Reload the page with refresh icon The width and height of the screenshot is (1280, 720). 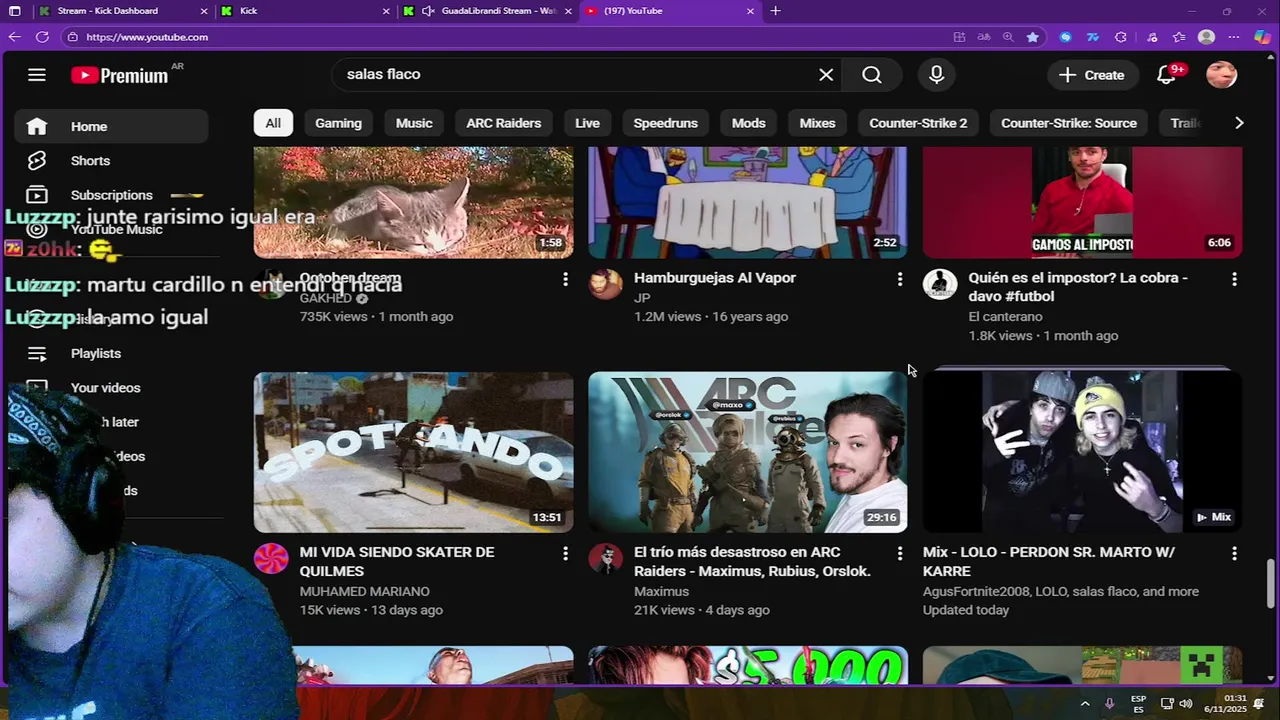(x=42, y=37)
